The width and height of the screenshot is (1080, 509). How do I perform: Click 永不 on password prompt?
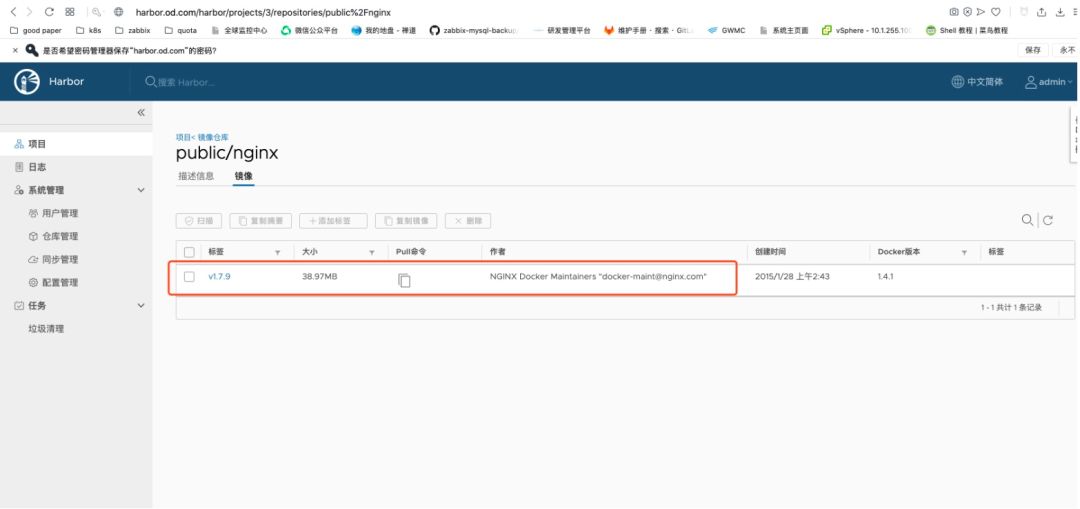point(1067,50)
